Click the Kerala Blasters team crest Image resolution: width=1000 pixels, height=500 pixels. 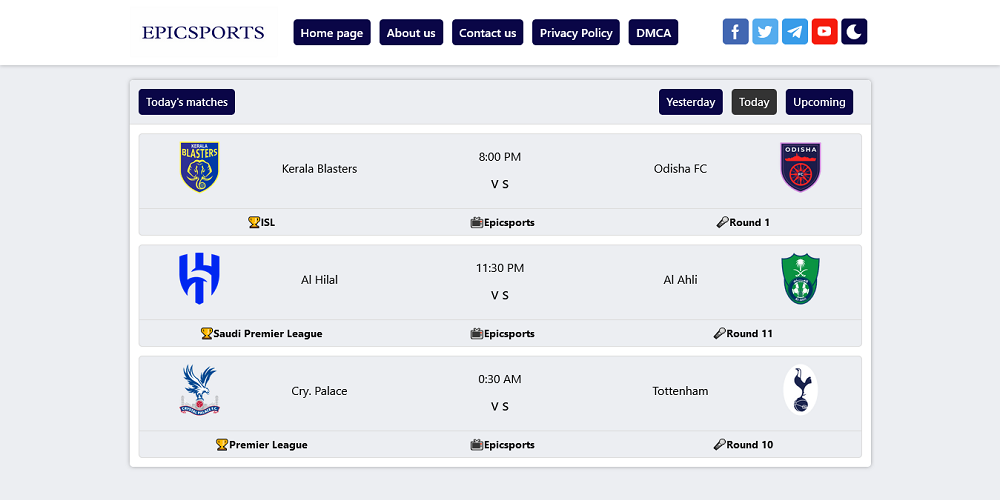pyautogui.click(x=200, y=167)
